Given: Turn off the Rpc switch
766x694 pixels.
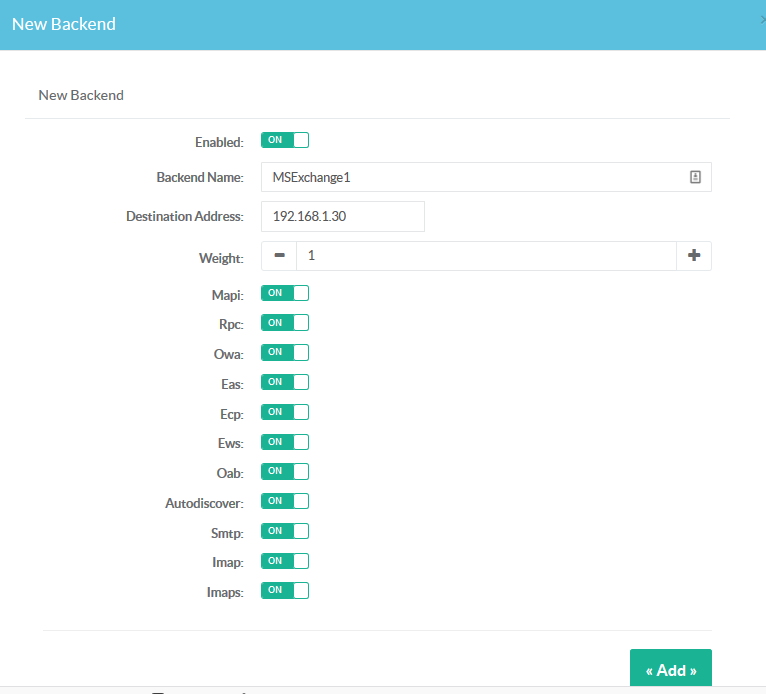Looking at the screenshot, I should coord(285,323).
